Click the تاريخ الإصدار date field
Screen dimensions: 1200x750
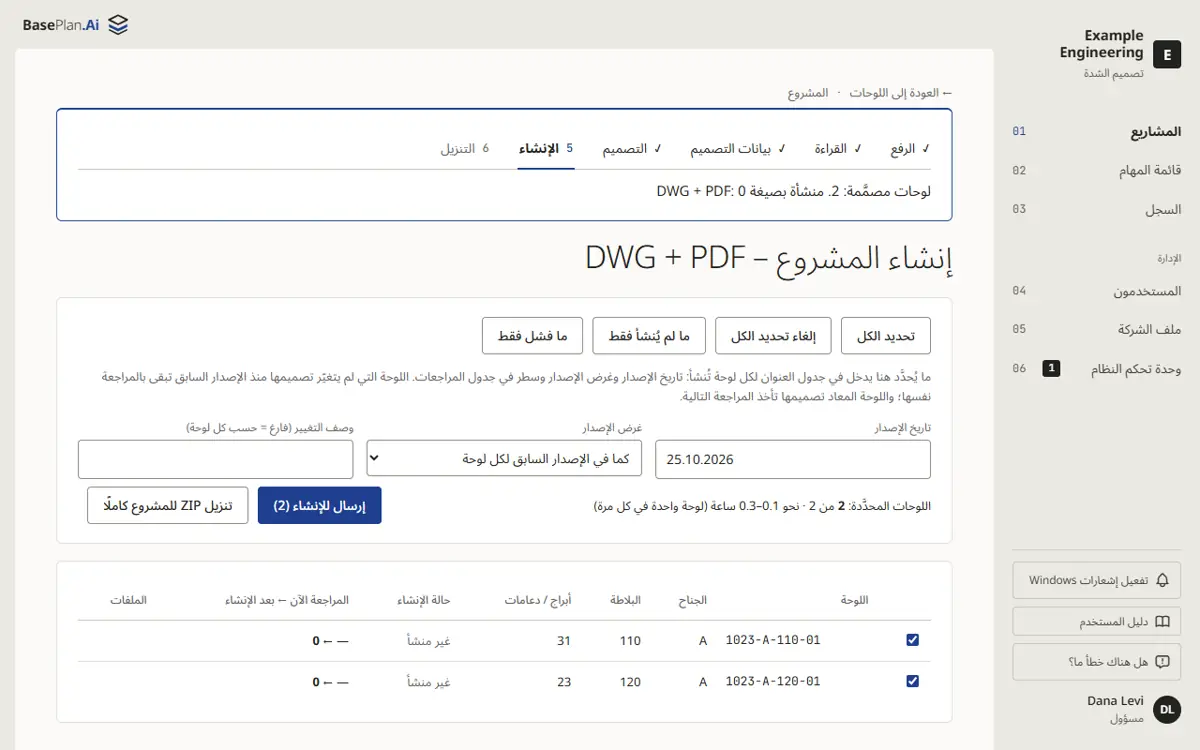pyautogui.click(x=793, y=459)
